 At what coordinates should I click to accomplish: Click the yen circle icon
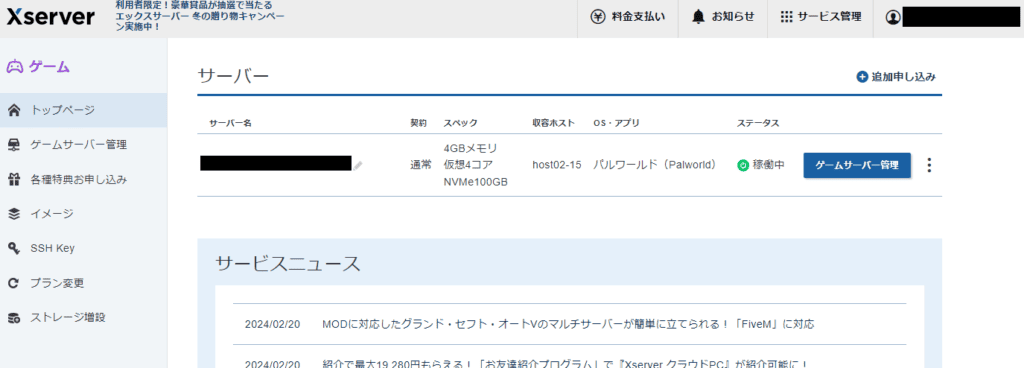(x=598, y=17)
